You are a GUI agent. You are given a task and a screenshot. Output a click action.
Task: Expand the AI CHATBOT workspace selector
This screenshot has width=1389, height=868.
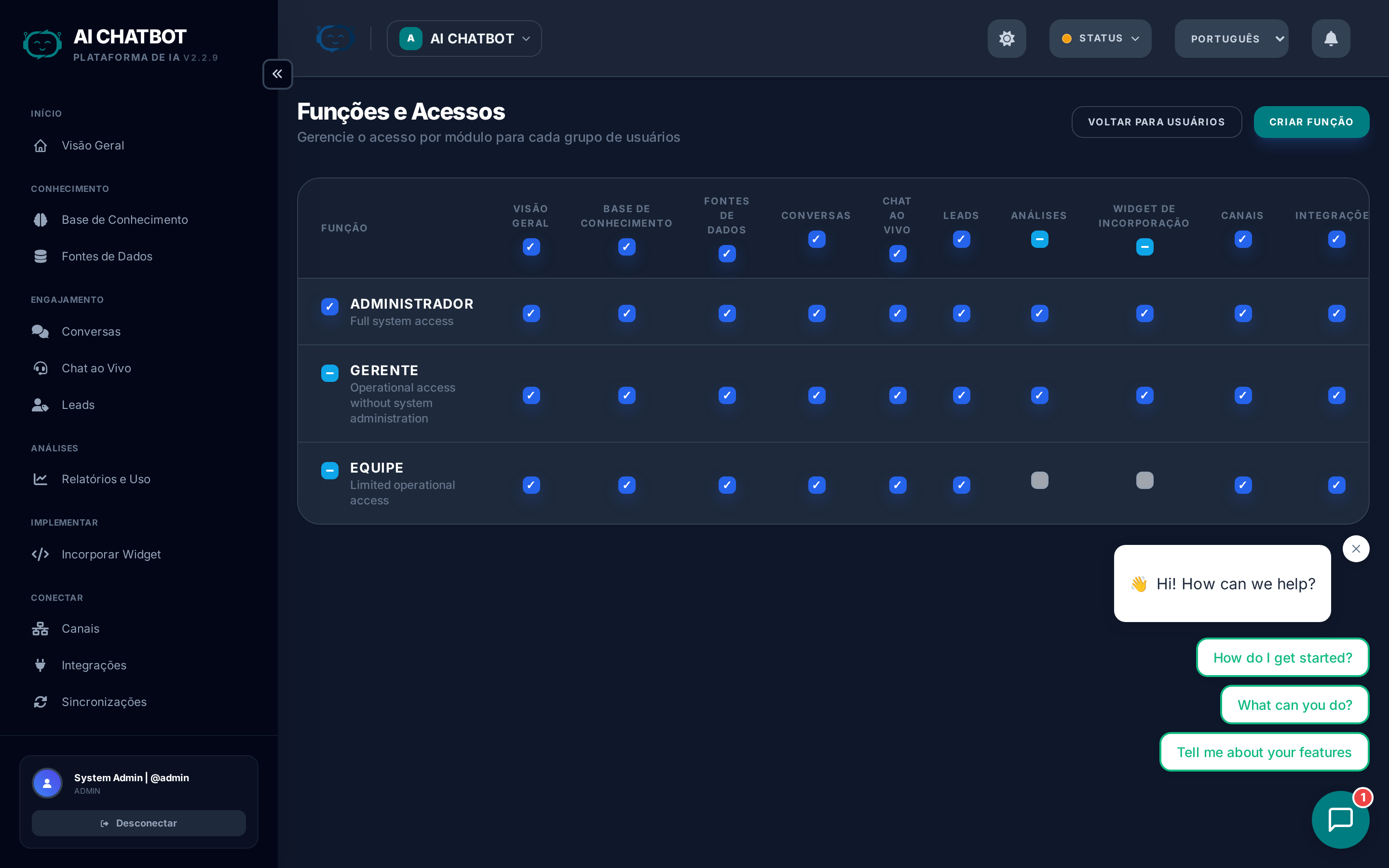(x=464, y=39)
